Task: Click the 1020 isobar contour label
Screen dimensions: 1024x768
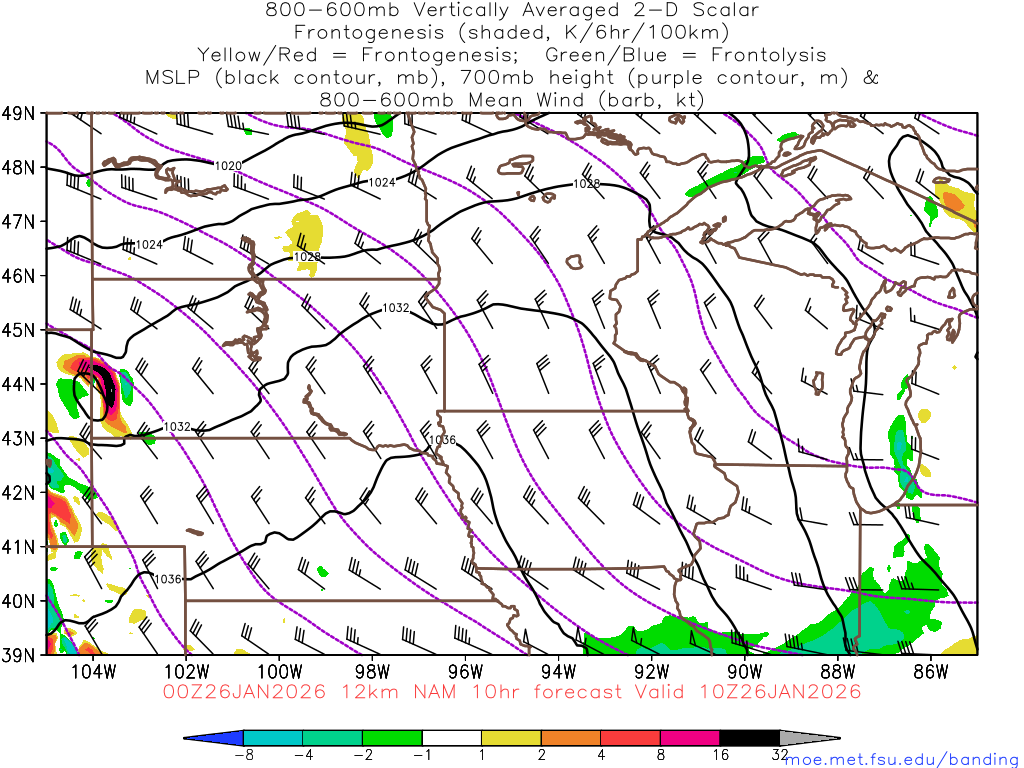Action: [x=228, y=165]
